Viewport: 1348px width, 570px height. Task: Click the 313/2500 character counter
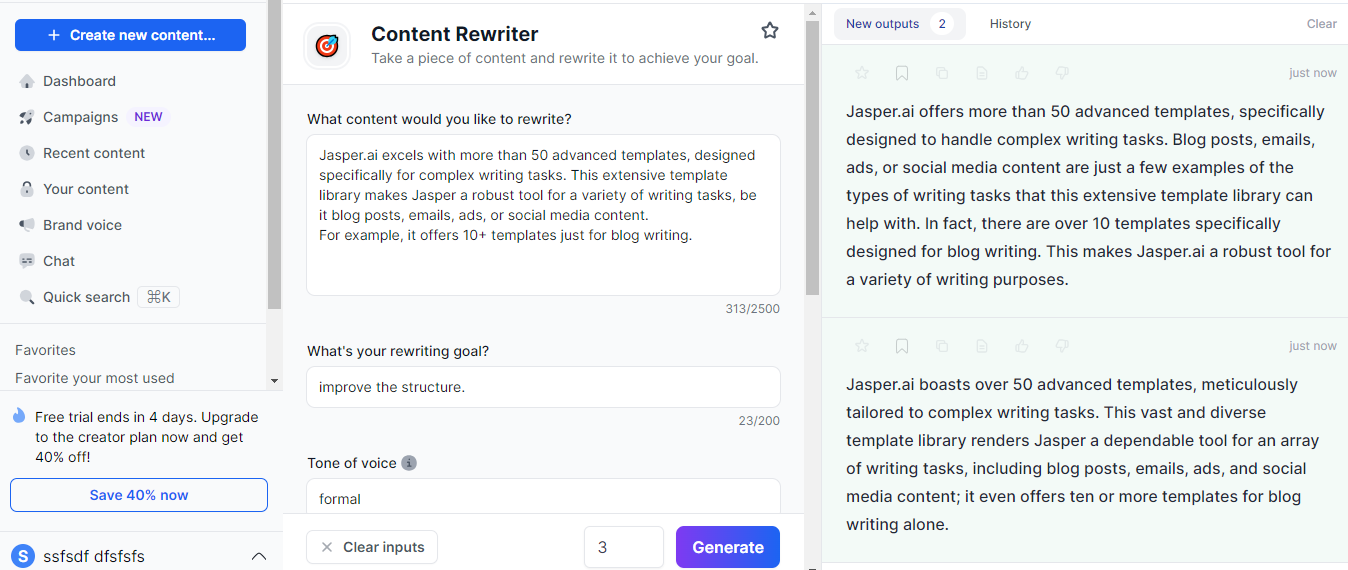pyautogui.click(x=753, y=309)
